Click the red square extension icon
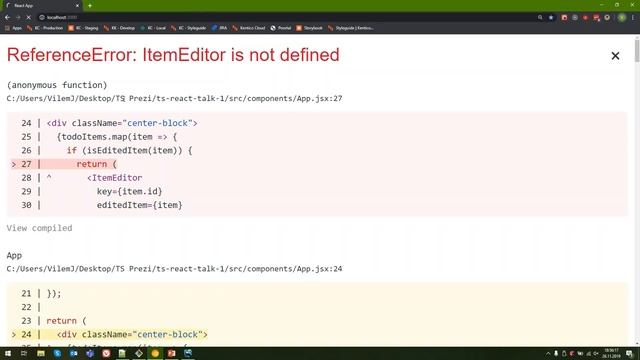This screenshot has height=360, width=640. [x=564, y=18]
